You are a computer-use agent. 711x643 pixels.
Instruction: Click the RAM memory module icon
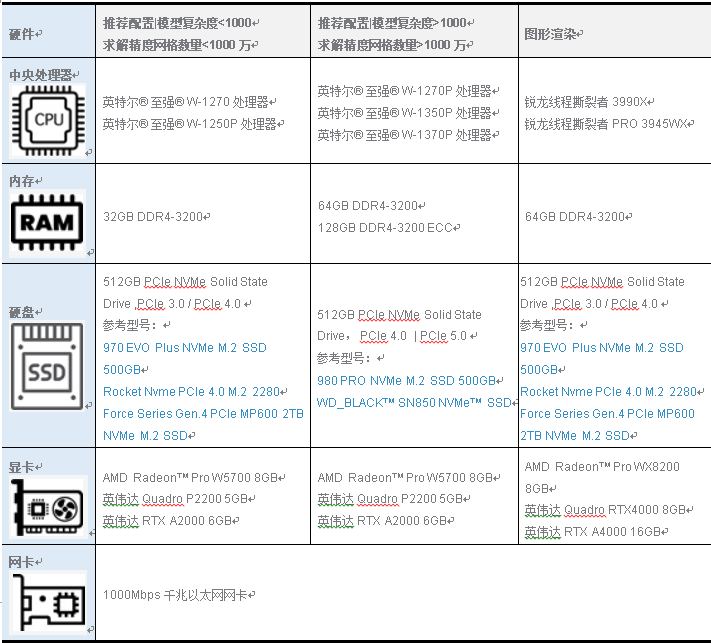(47, 223)
